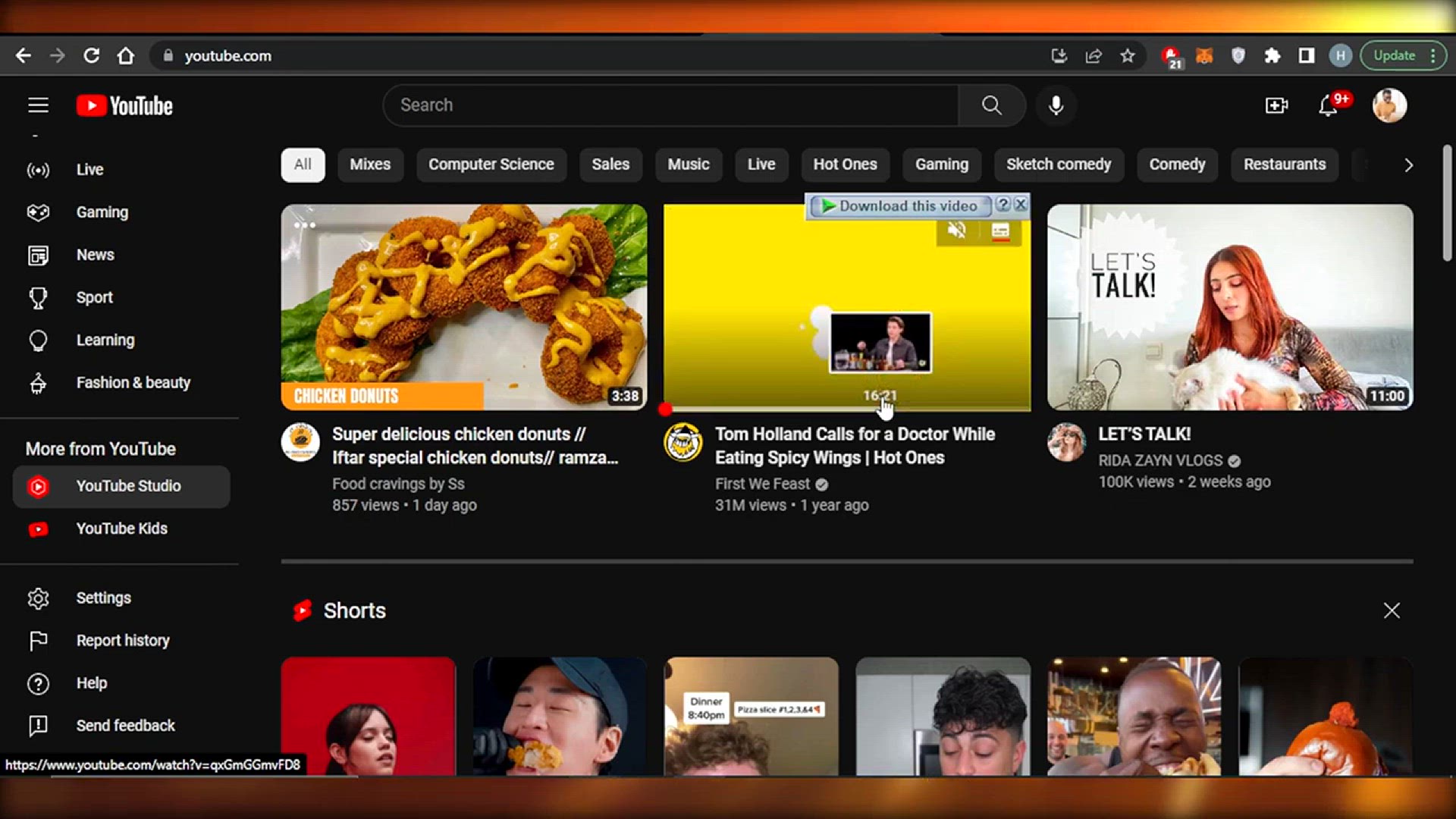Open the RIDA ZAYN VLOGS channel avatar
Viewport: 1456px width, 819px height.
click(x=1066, y=442)
